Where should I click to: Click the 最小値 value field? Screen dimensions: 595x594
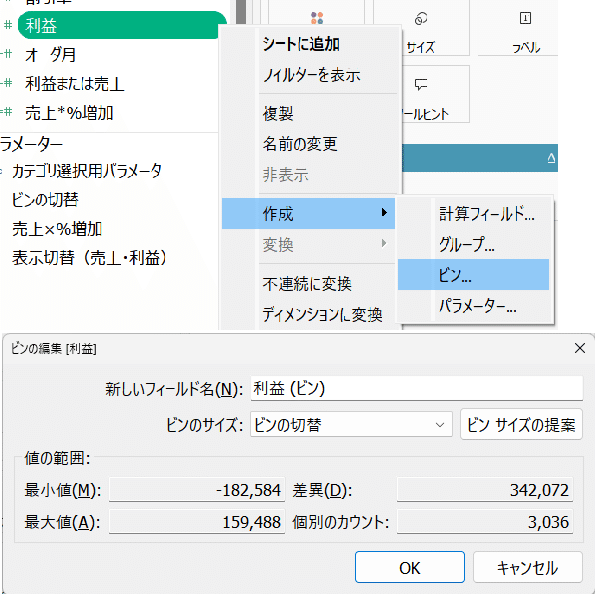click(197, 490)
